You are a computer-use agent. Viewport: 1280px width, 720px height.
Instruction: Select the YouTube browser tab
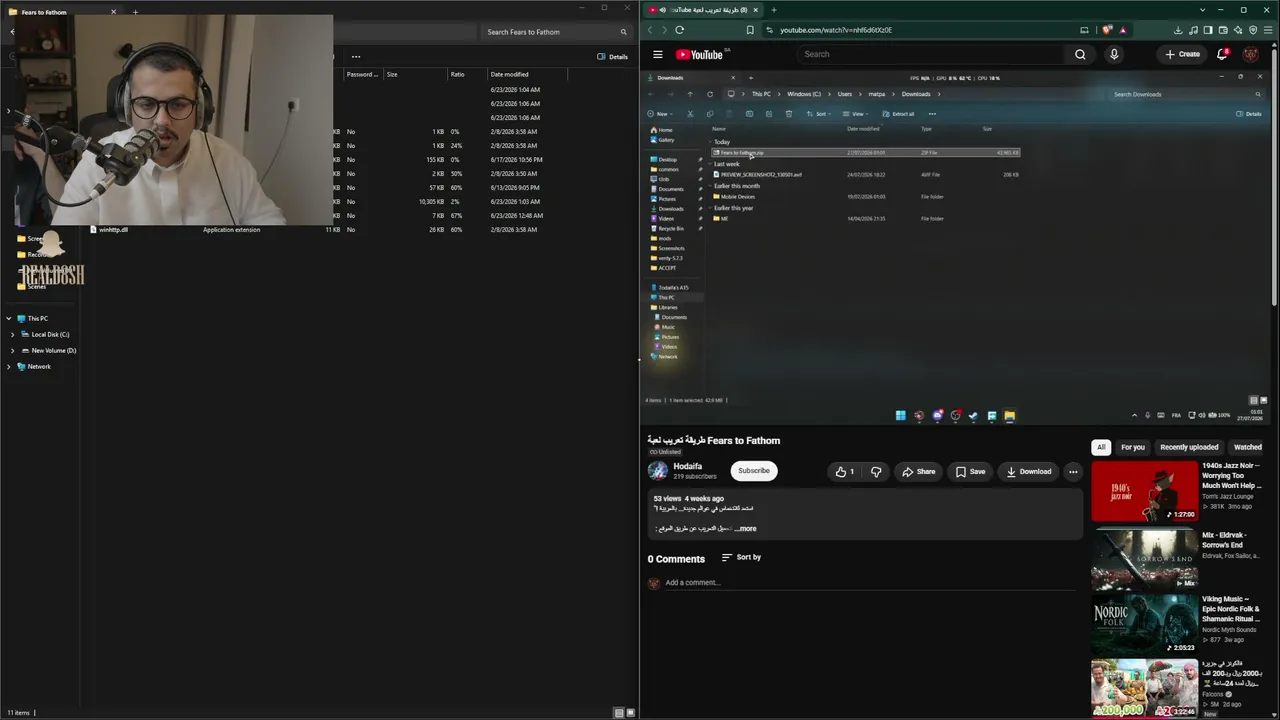point(704,10)
